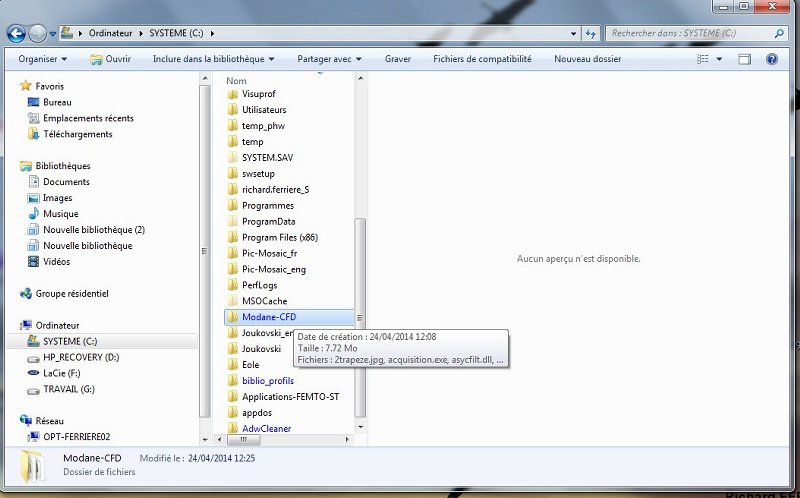Go back with the blue Back arrow
The image size is (800, 498).
[16, 34]
